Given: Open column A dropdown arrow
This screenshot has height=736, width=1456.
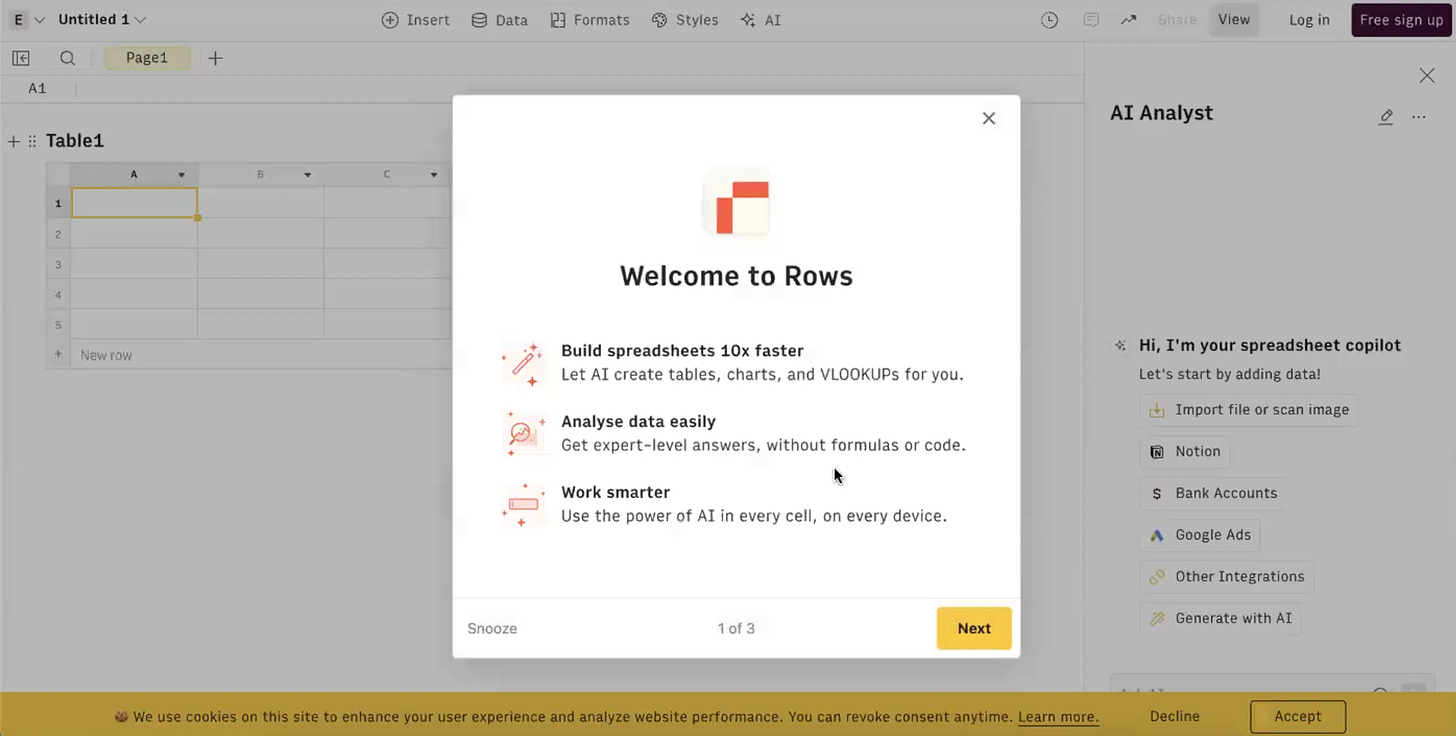Looking at the screenshot, I should click(x=181, y=175).
